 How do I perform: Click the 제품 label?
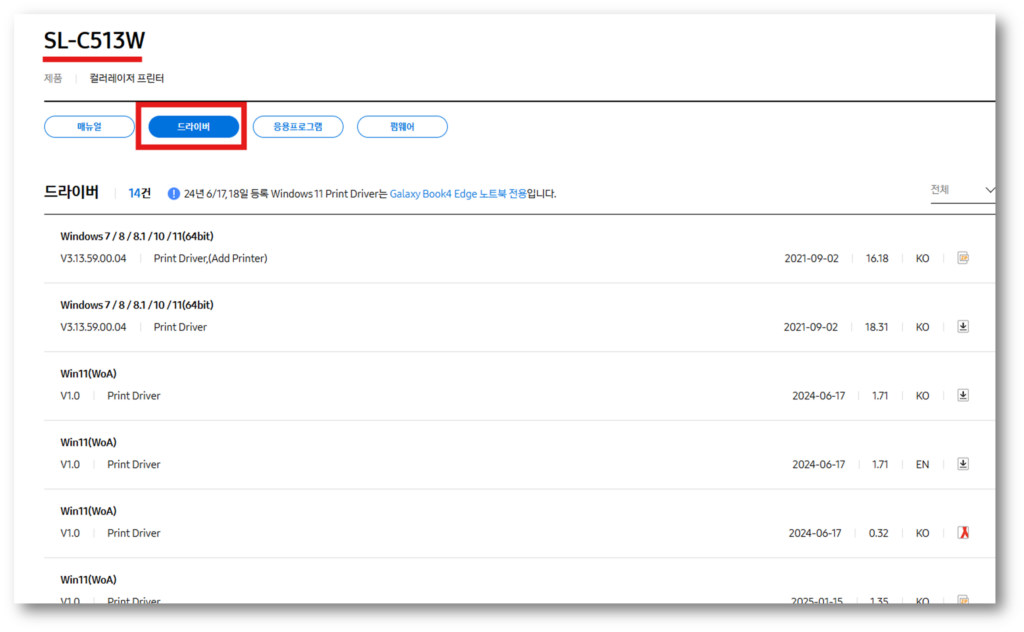pos(53,78)
